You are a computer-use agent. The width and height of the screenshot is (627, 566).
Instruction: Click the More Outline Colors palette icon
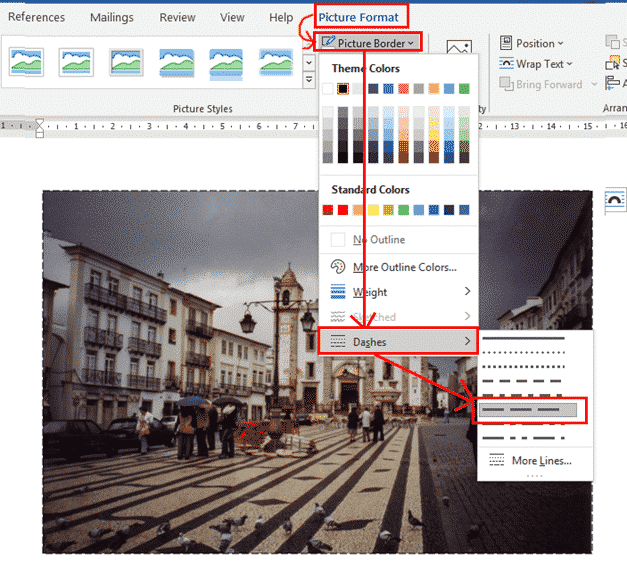click(337, 267)
